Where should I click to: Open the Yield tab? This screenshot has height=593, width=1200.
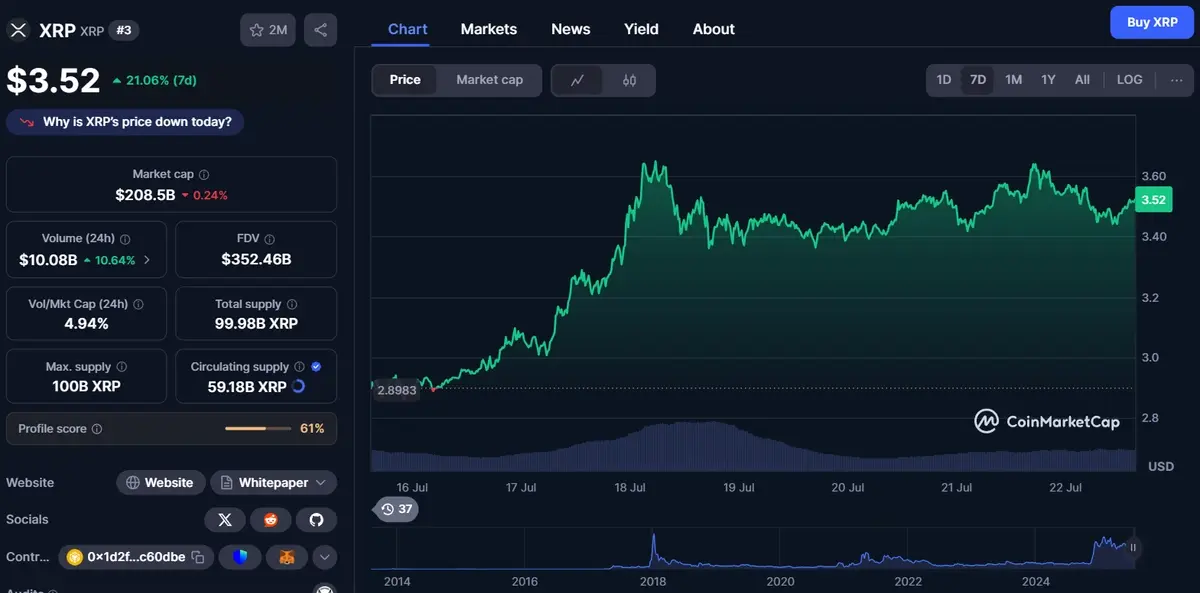coord(641,29)
